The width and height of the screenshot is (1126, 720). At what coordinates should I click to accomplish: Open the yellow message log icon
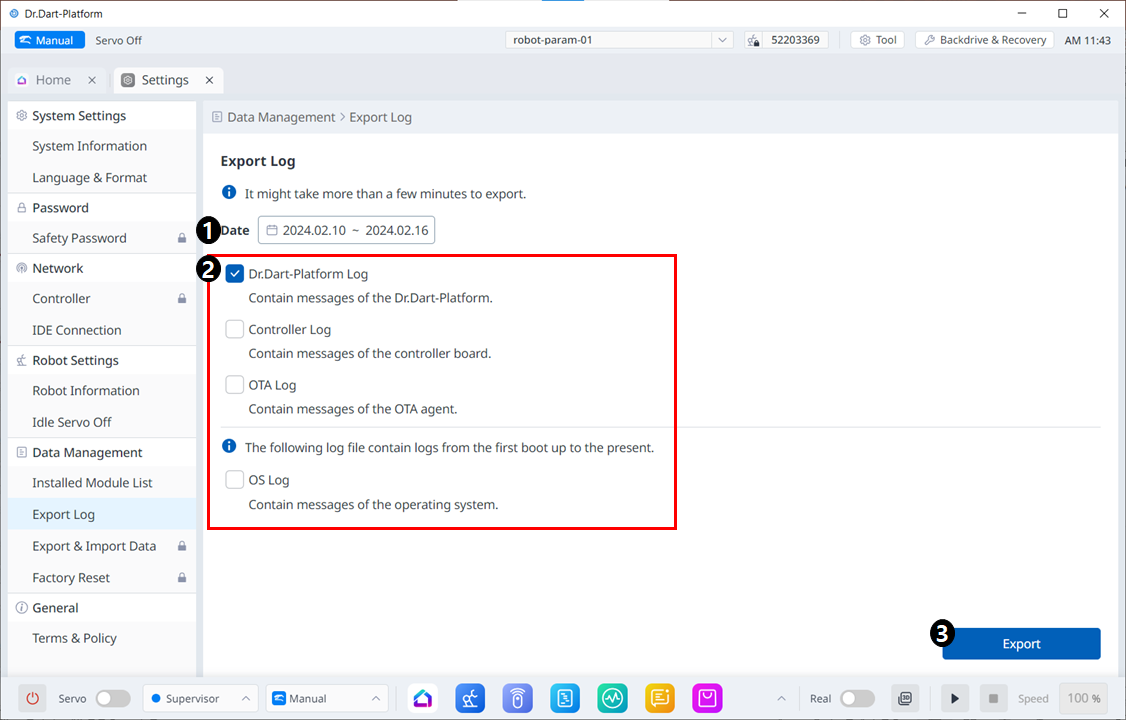[660, 698]
